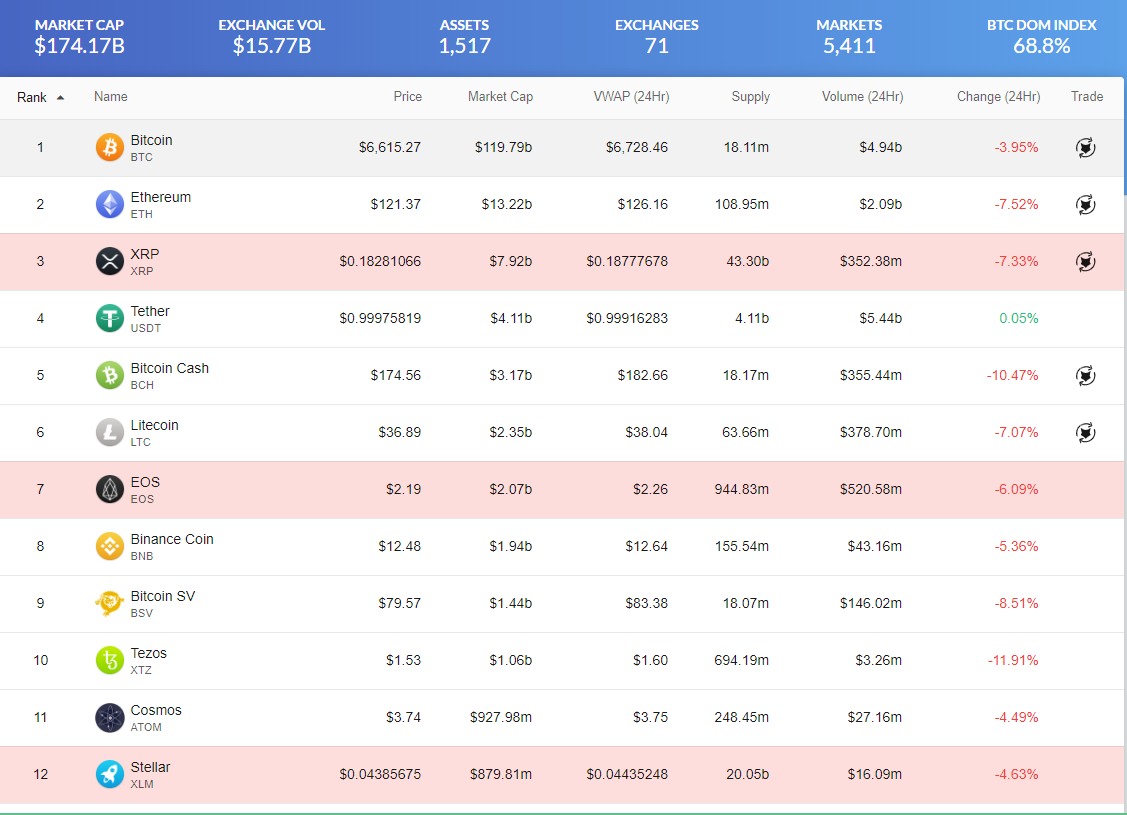Open the Bitcoin asset link
Viewport: 1127px width, 815px height.
tap(151, 140)
